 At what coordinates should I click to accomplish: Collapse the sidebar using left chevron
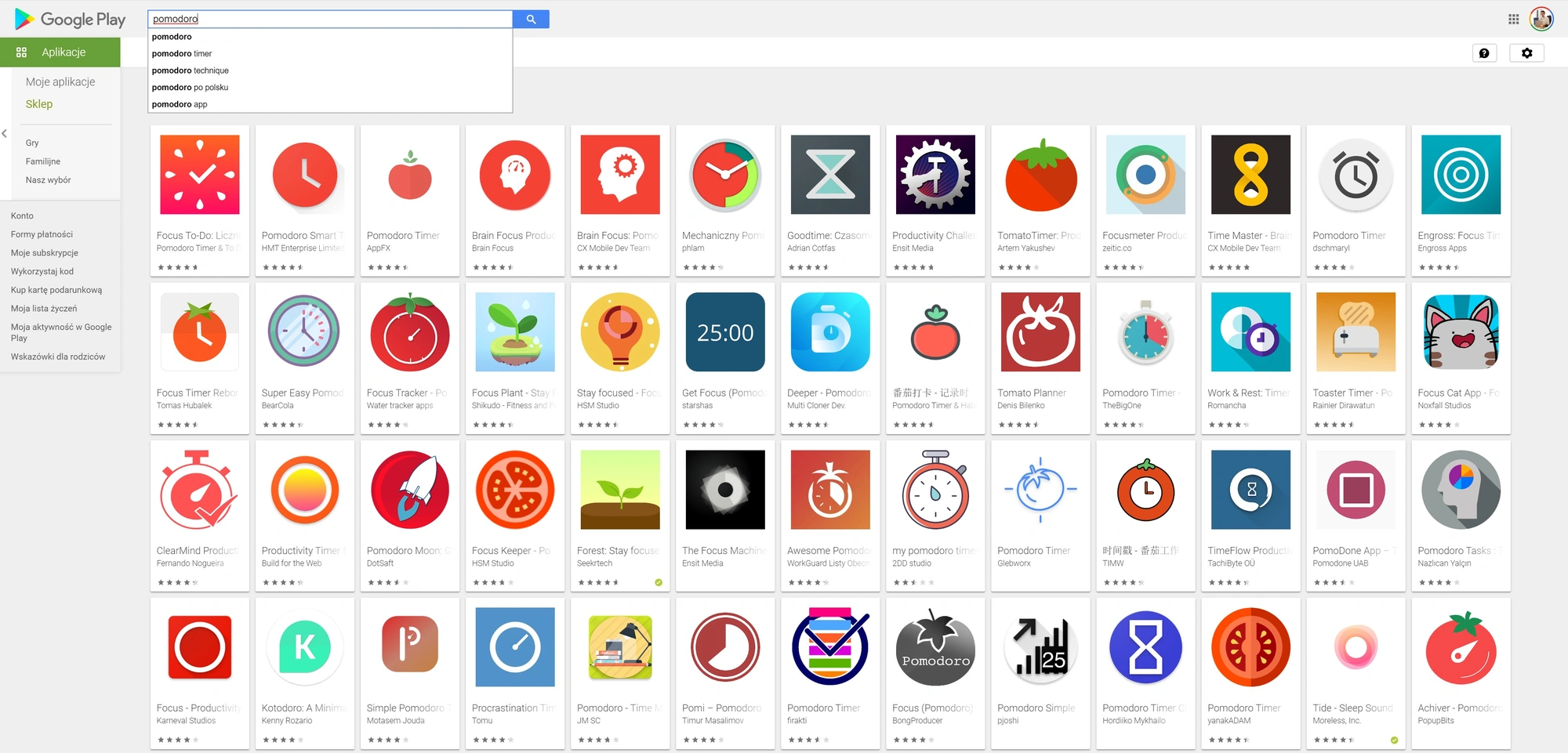(x=5, y=133)
